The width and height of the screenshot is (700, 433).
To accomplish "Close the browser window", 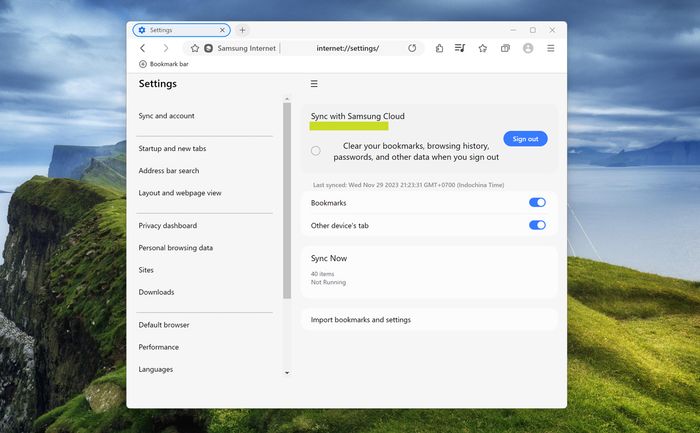I will (552, 30).
